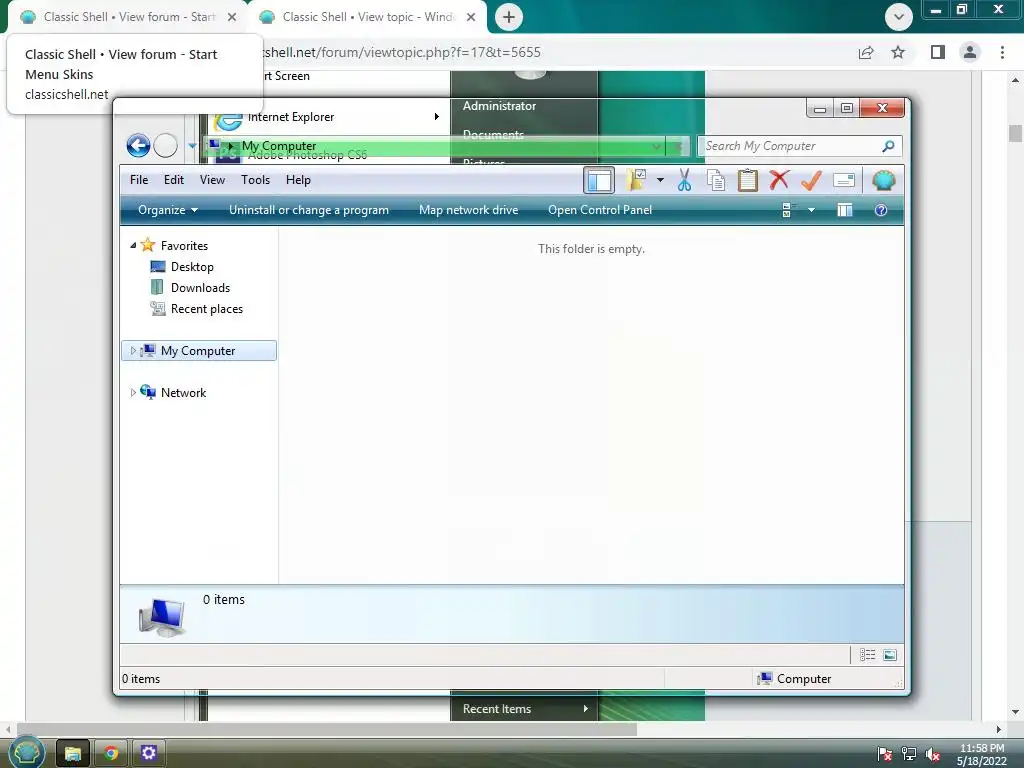Close the View topic browser tab
Image resolution: width=1024 pixels, height=768 pixels.
[x=471, y=17]
